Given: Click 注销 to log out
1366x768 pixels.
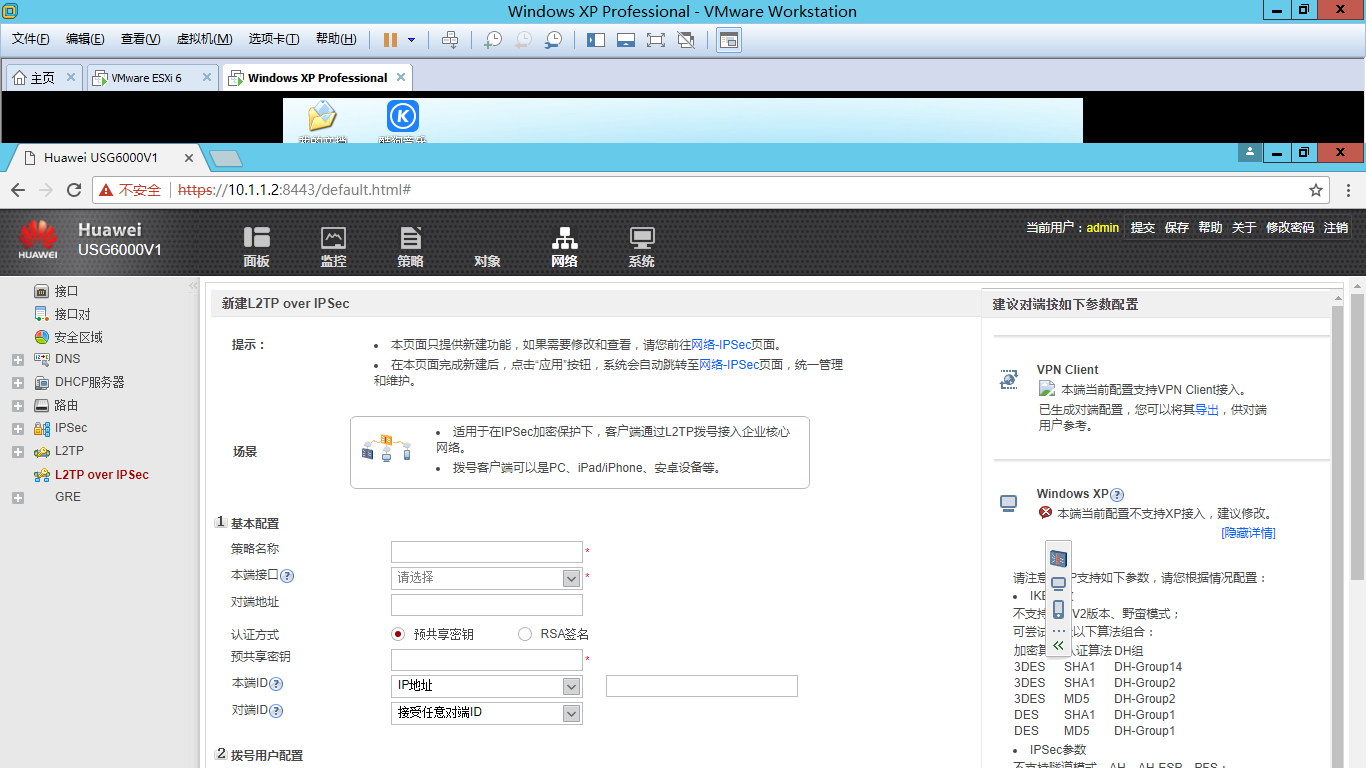Looking at the screenshot, I should tap(1336, 228).
